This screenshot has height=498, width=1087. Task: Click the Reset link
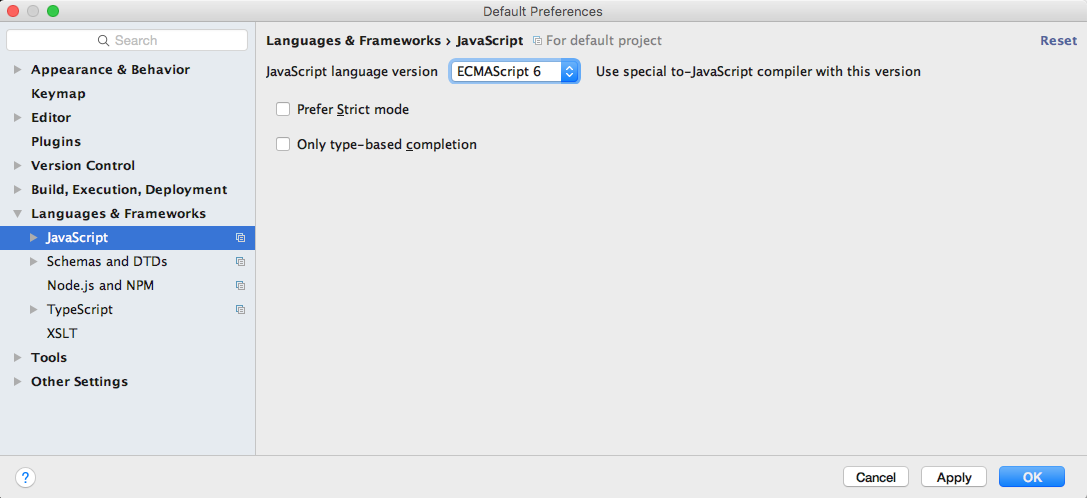(x=1058, y=41)
